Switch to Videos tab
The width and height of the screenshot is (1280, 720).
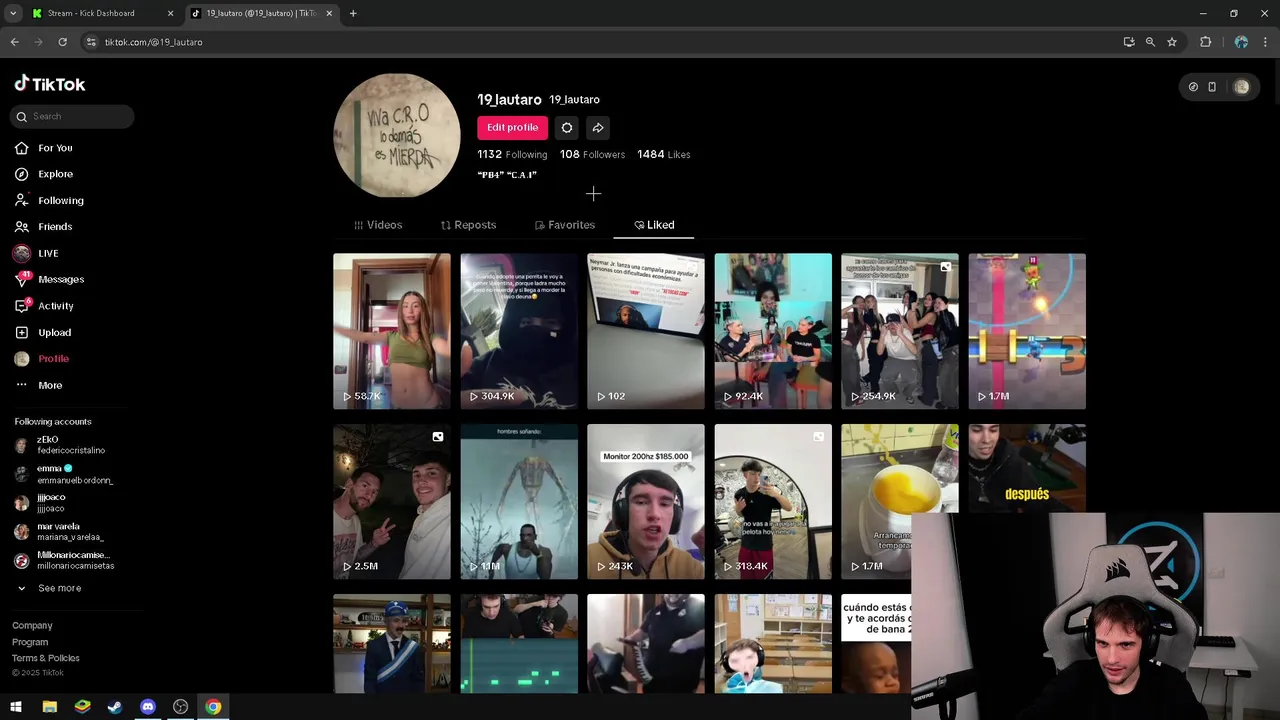(x=378, y=225)
